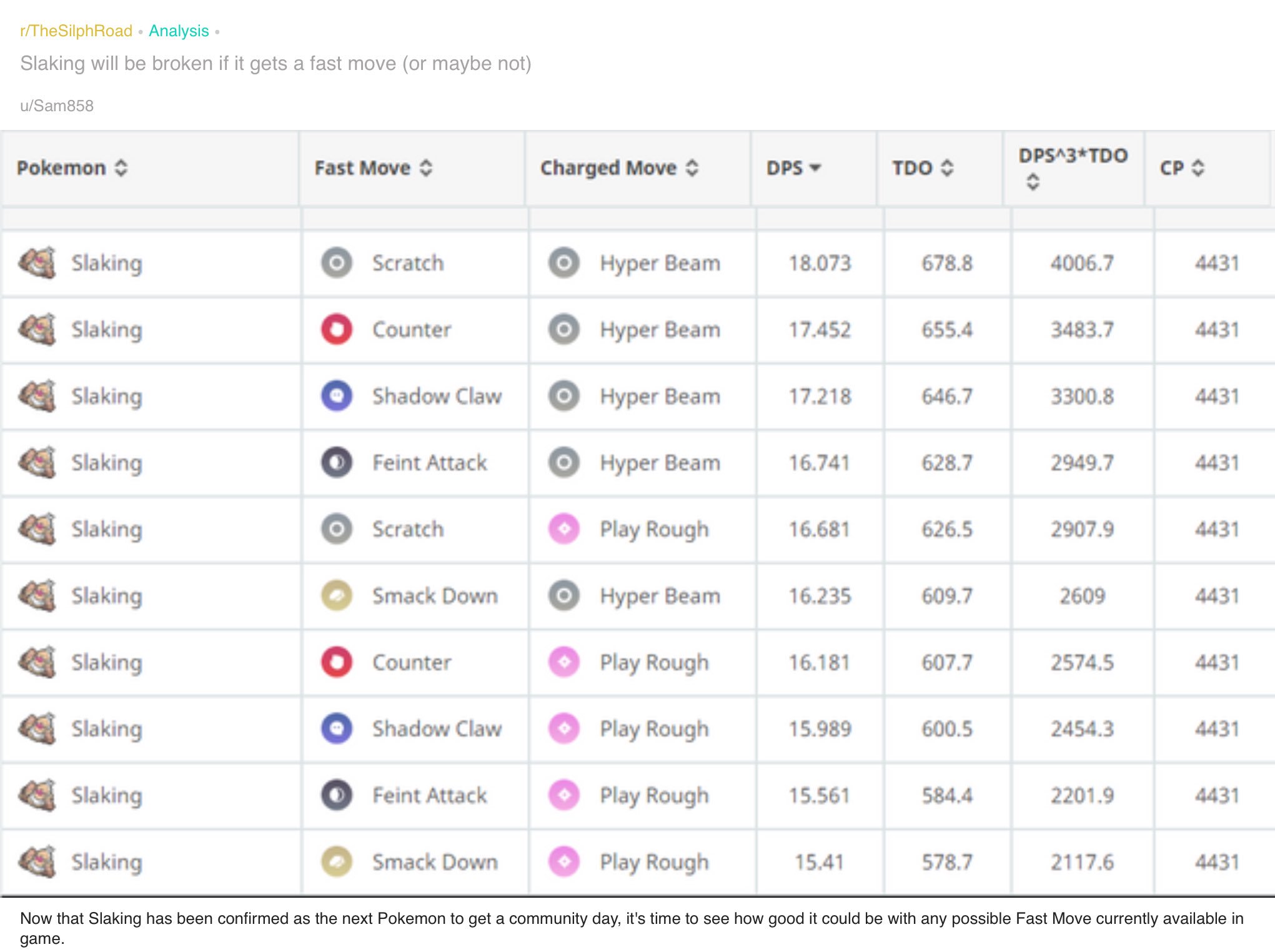Sort table by Pokemon column arrows

coord(121,168)
